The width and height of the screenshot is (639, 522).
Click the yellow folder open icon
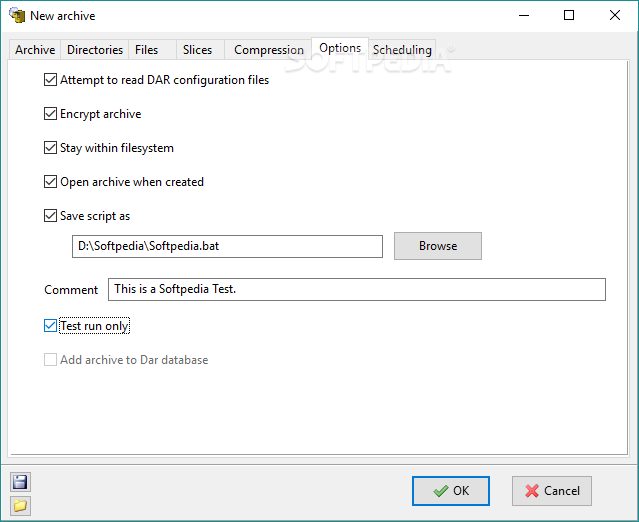[x=20, y=506]
